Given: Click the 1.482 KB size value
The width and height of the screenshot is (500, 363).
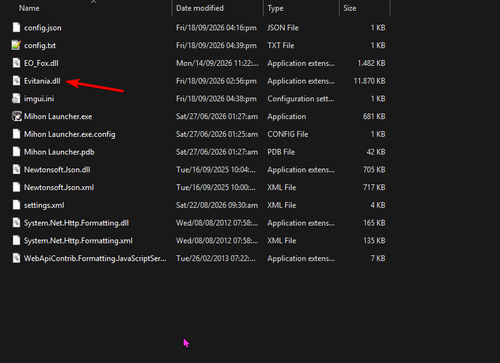Looking at the screenshot, I should (x=371, y=63).
